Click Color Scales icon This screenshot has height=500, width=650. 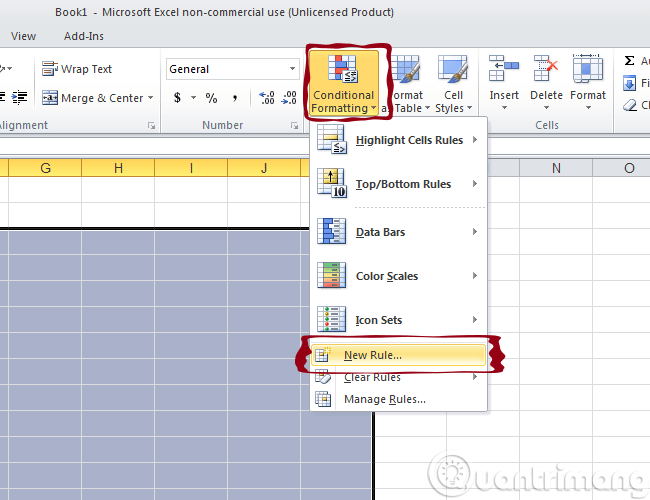331,275
